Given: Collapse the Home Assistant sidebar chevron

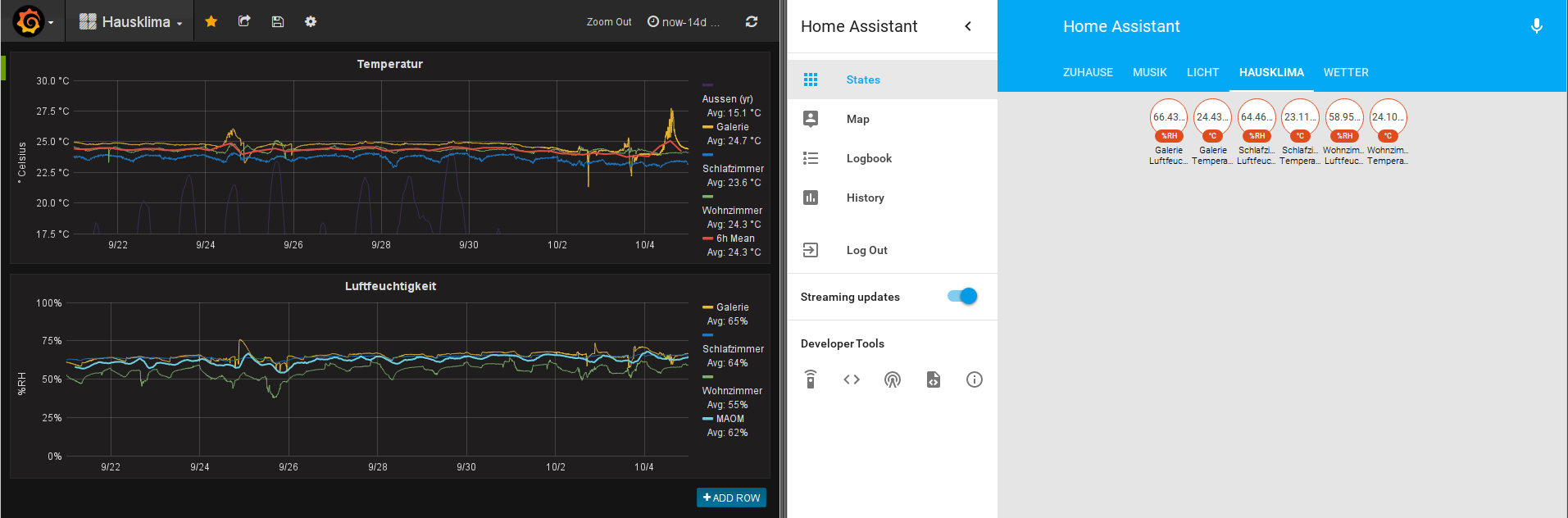Looking at the screenshot, I should coord(968,26).
